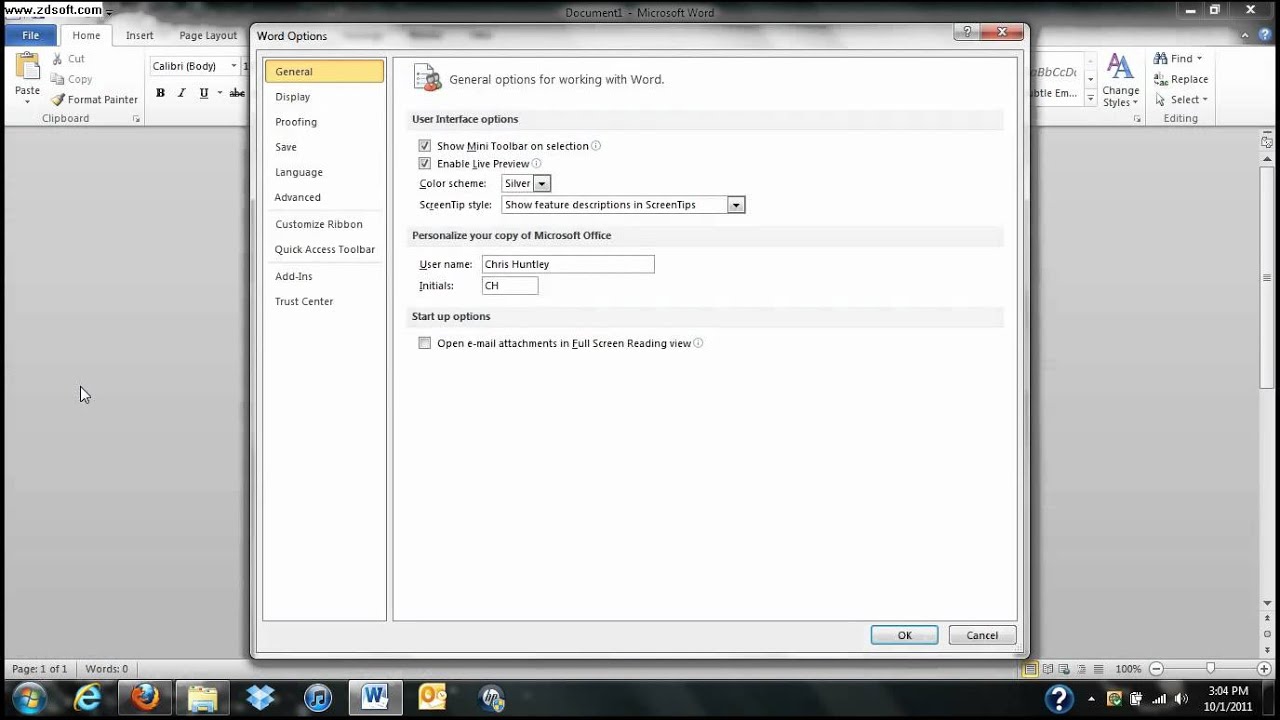Open Internet Explorer from the taskbar

[x=88, y=697]
